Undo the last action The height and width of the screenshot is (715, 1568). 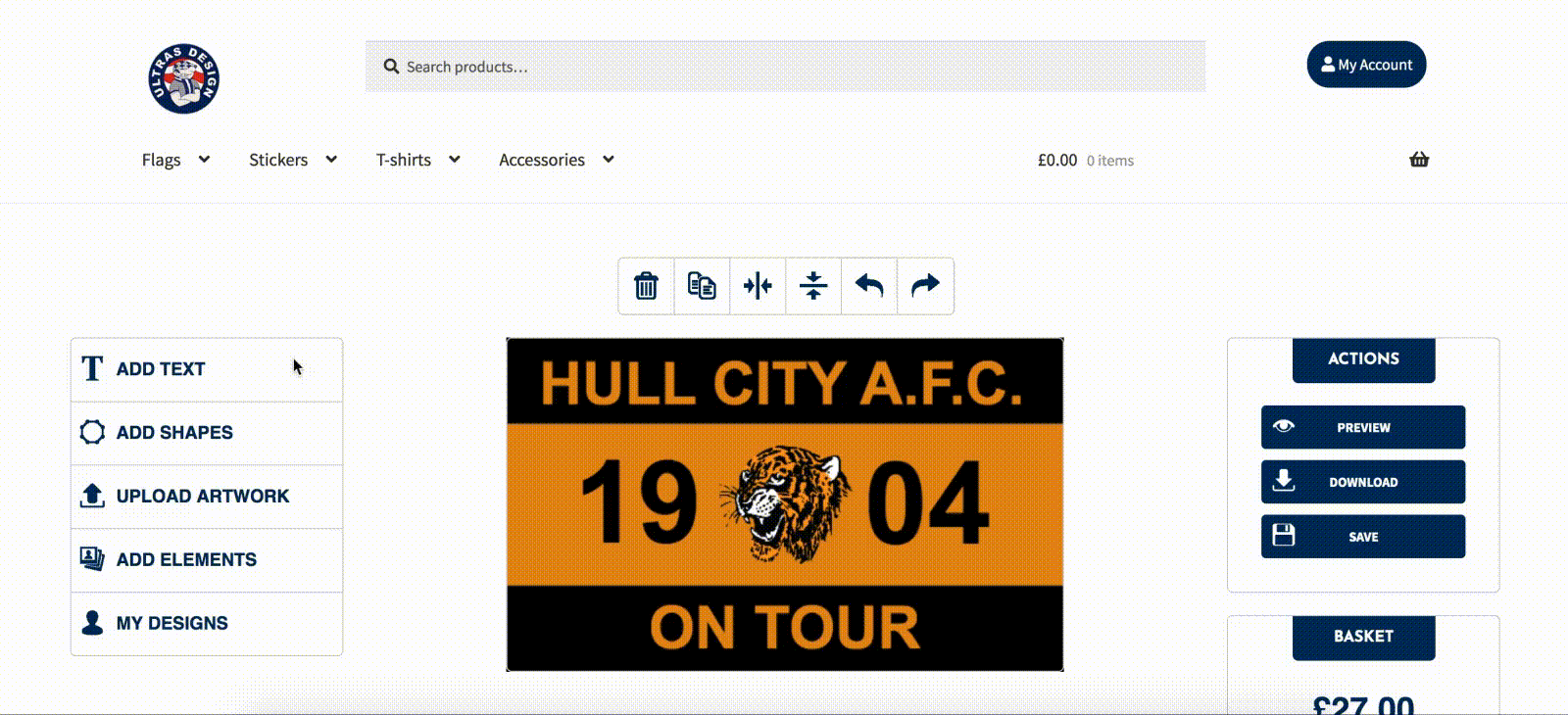869,286
